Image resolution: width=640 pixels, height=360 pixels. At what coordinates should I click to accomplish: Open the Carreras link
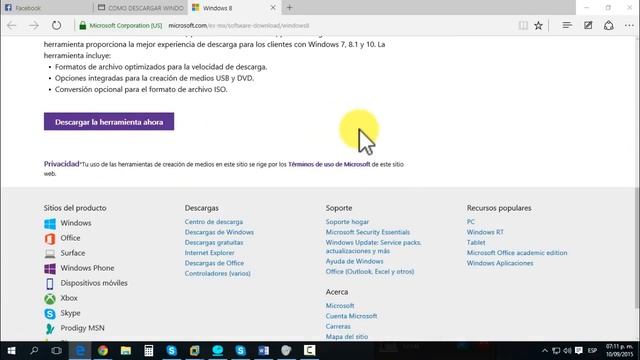[338, 327]
